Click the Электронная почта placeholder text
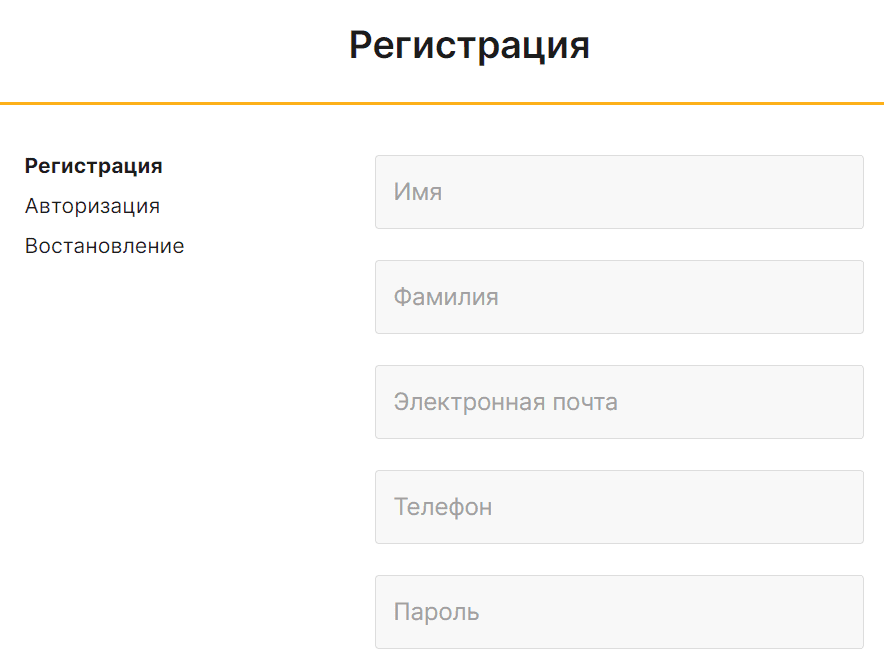The height and width of the screenshot is (661, 884). (x=505, y=402)
